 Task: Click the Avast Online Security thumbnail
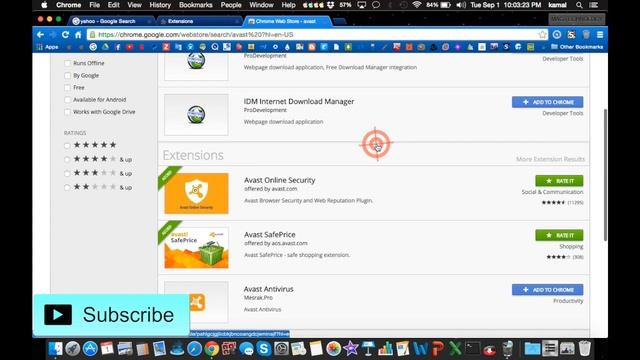coord(196,193)
